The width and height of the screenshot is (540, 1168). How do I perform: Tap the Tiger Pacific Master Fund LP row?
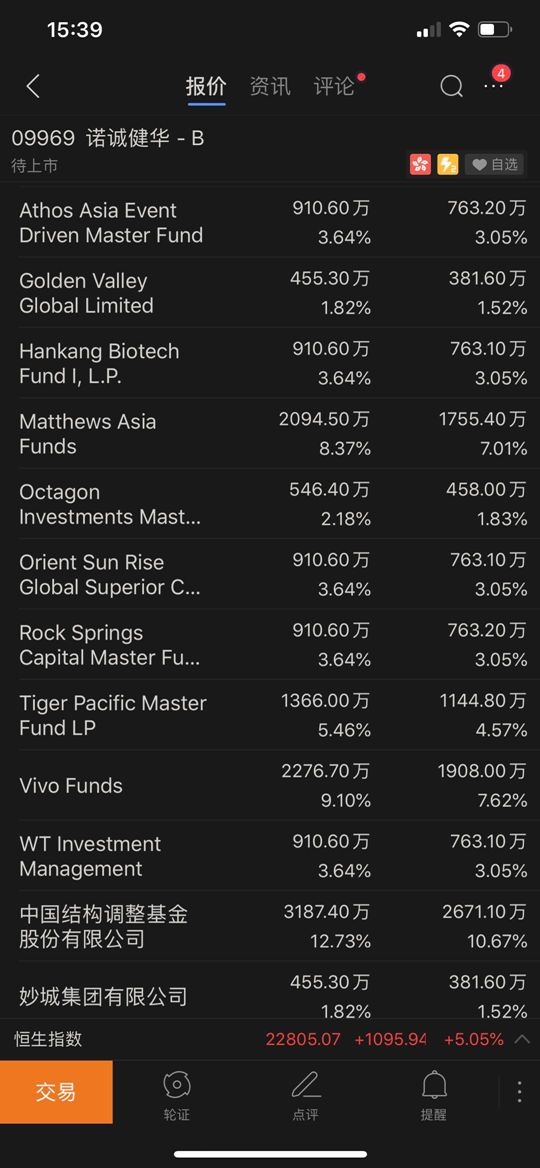click(x=270, y=715)
